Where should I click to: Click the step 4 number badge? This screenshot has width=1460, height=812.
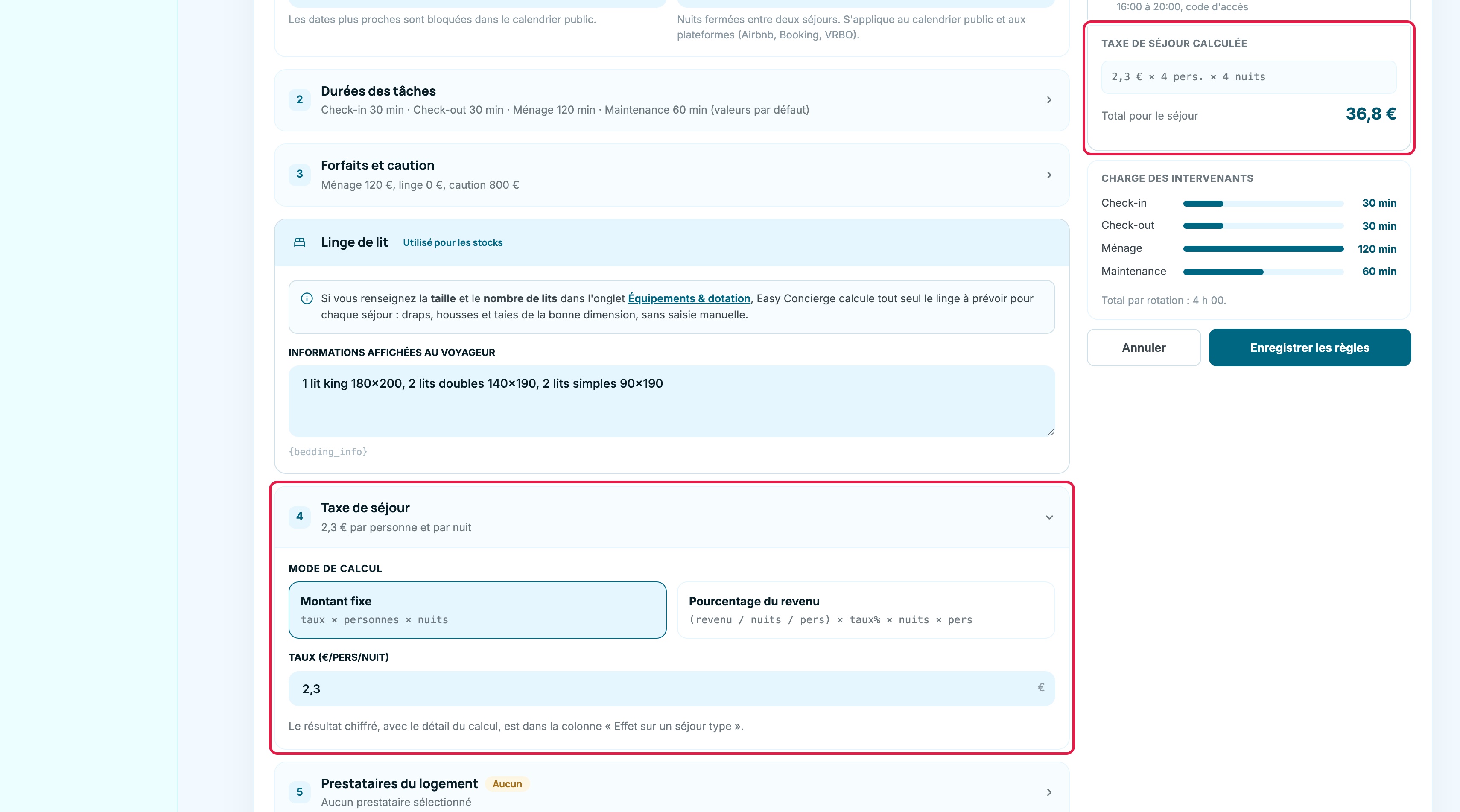pyautogui.click(x=299, y=517)
